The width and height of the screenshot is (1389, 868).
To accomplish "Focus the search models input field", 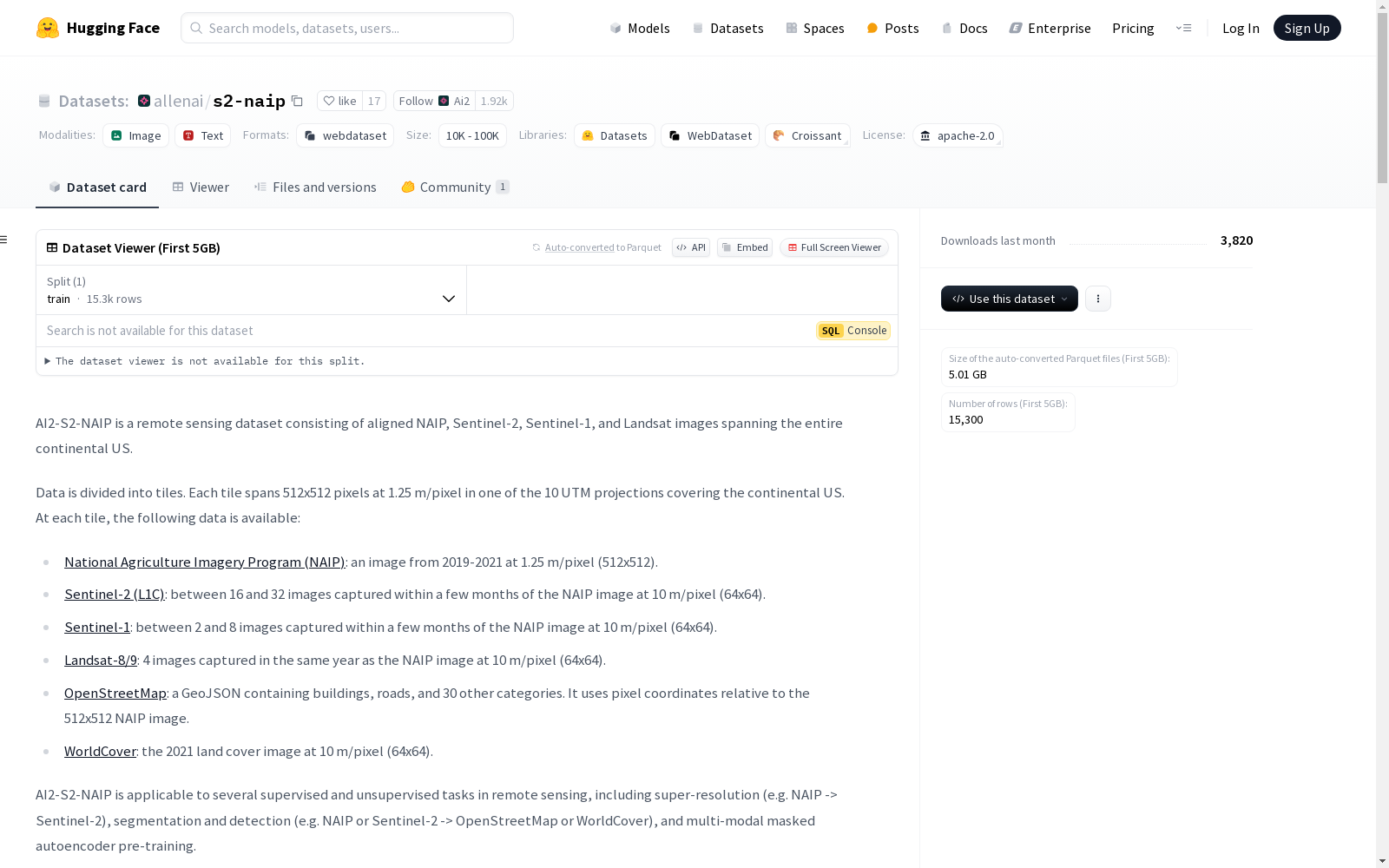I will tap(347, 28).
